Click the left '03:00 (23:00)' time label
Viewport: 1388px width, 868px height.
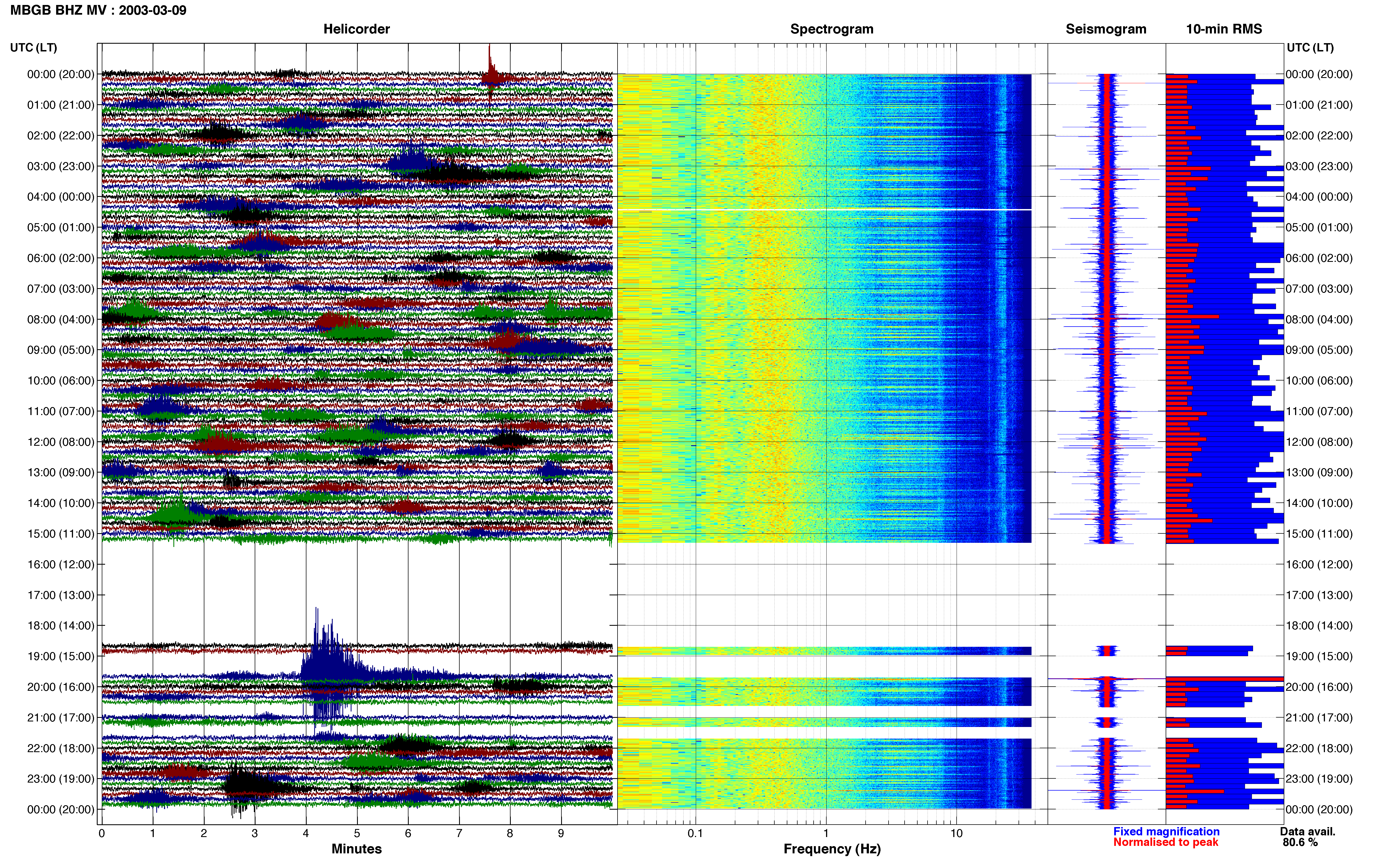[x=61, y=166]
